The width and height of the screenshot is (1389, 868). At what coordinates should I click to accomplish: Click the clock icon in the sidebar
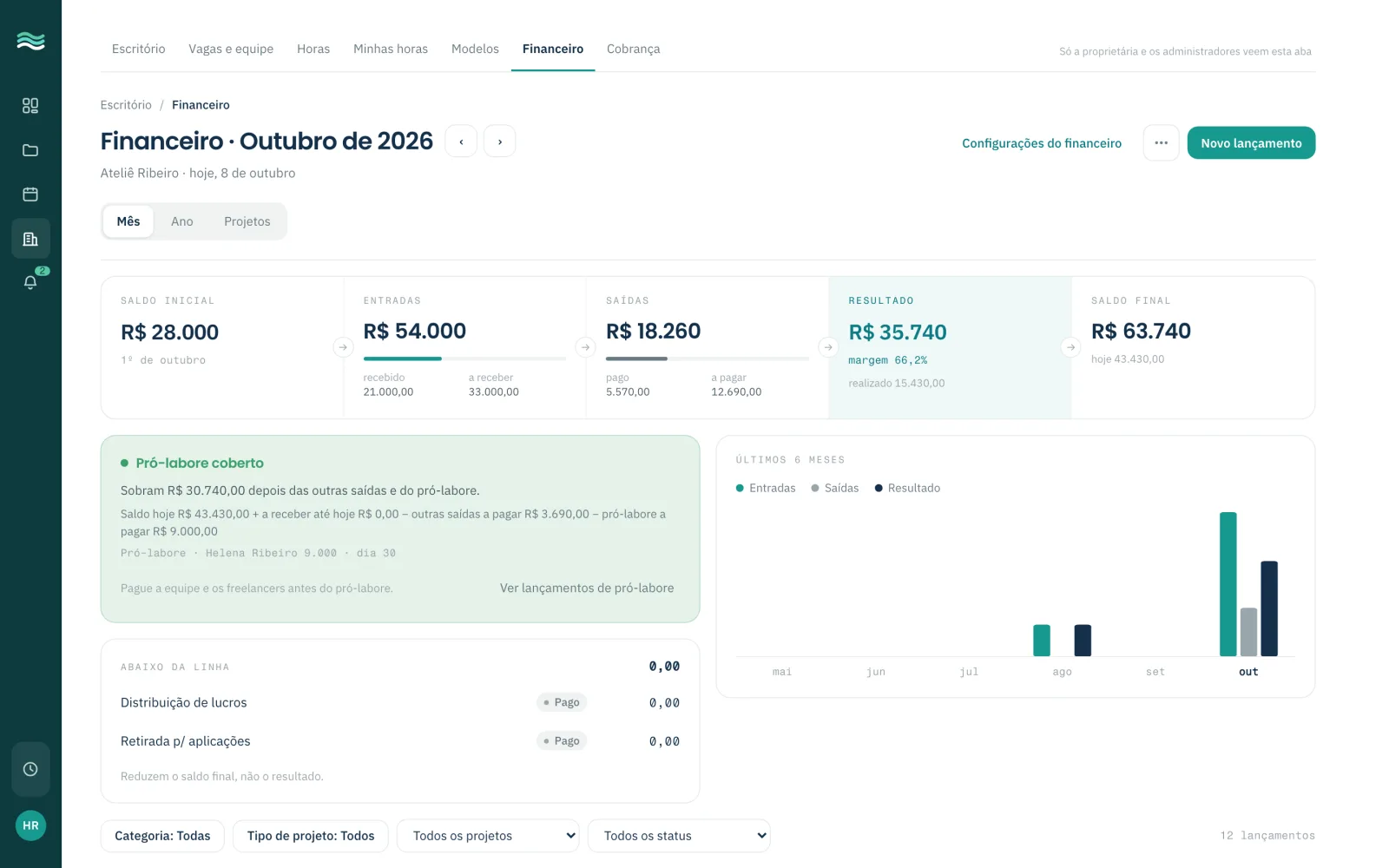point(30,769)
